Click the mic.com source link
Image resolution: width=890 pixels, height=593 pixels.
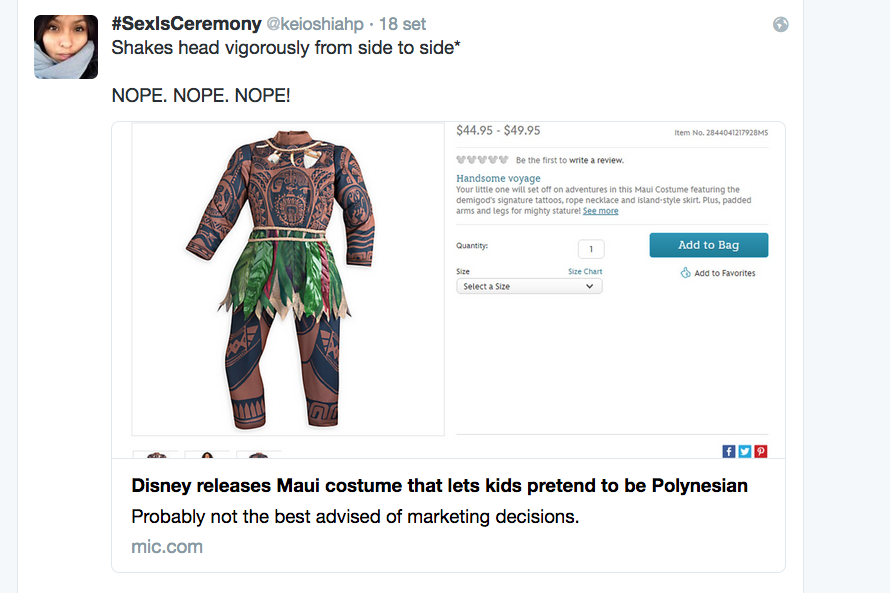tap(167, 546)
